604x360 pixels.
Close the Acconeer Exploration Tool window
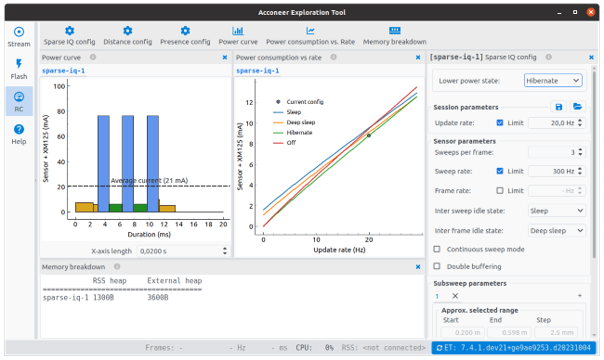click(591, 12)
